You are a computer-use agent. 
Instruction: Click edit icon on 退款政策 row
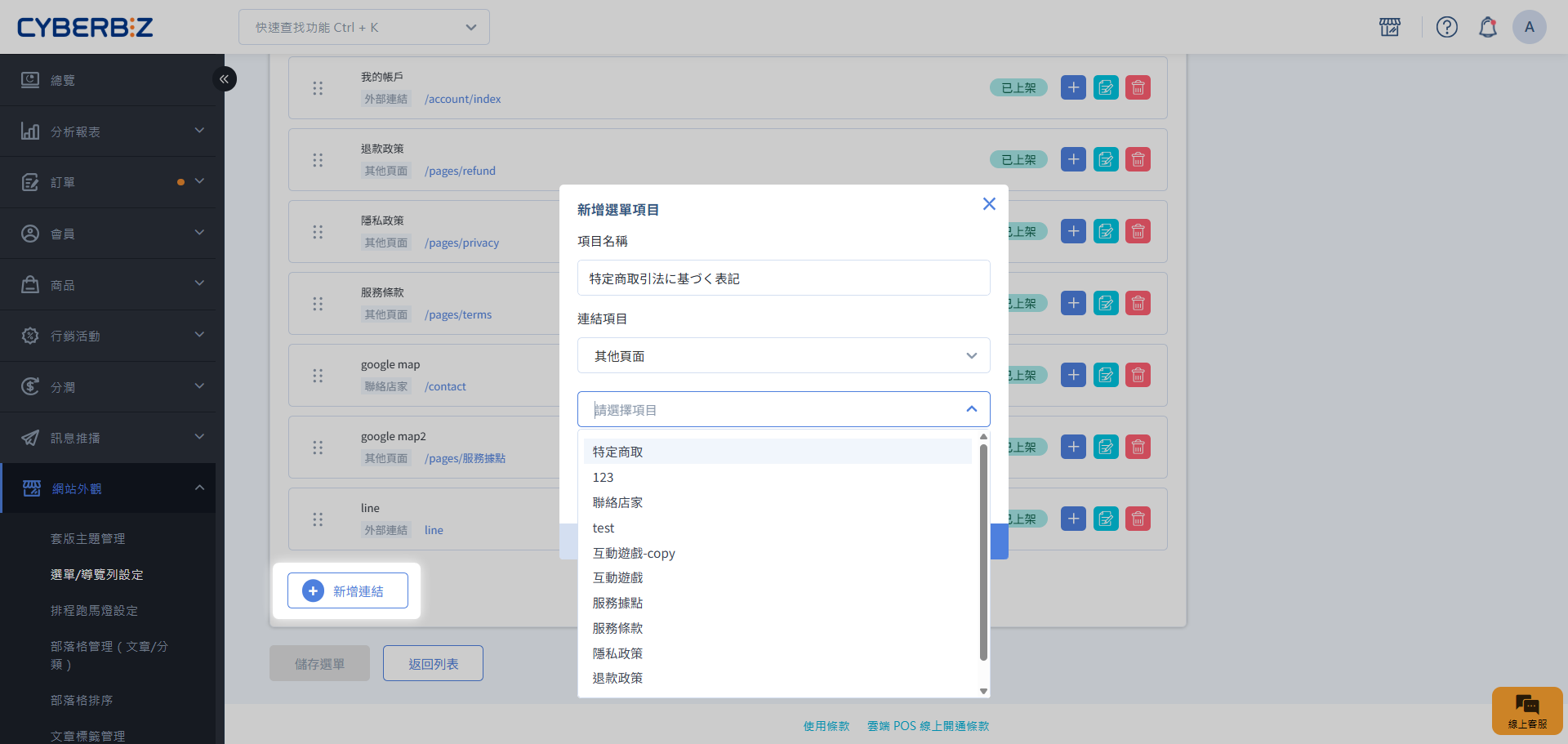tap(1106, 159)
